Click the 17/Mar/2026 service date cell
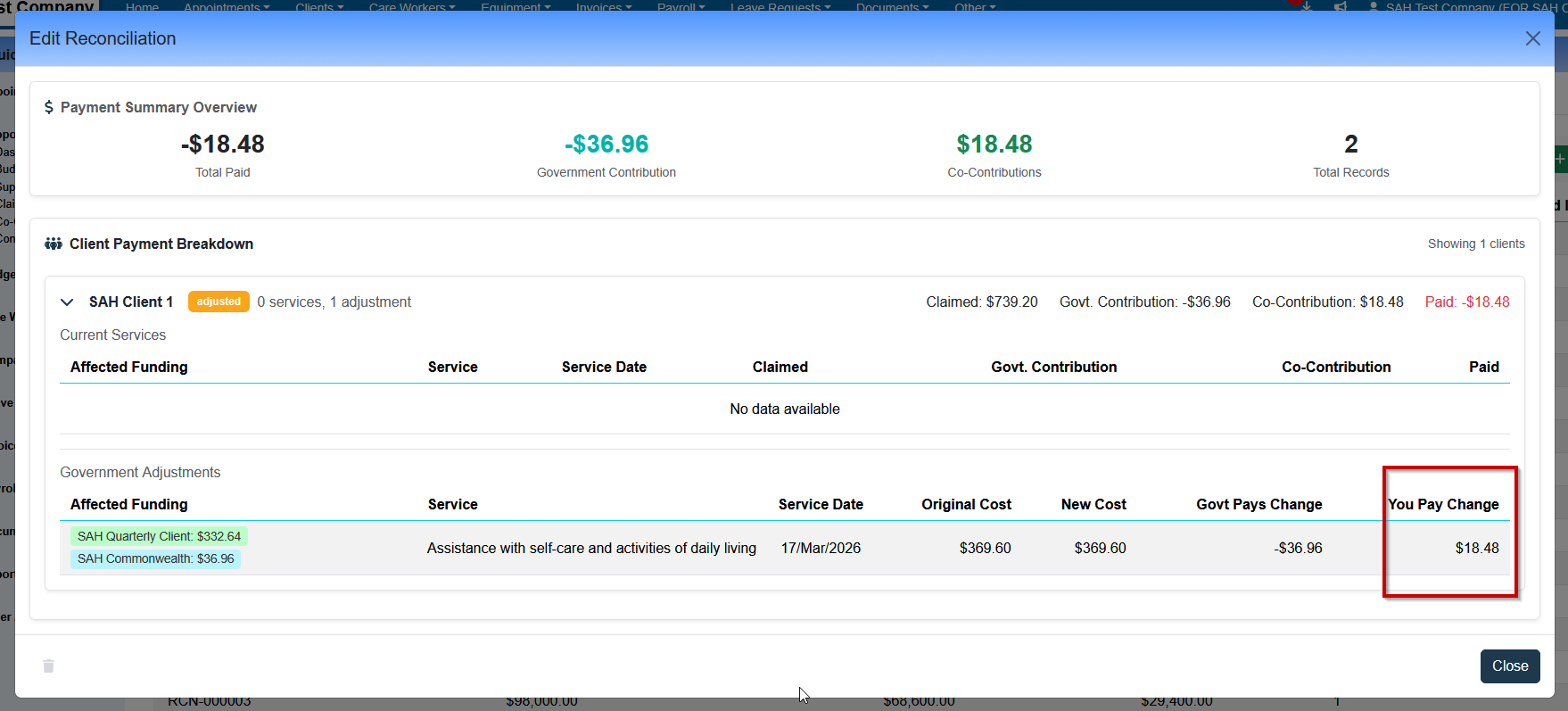This screenshot has height=711, width=1568. tap(821, 548)
